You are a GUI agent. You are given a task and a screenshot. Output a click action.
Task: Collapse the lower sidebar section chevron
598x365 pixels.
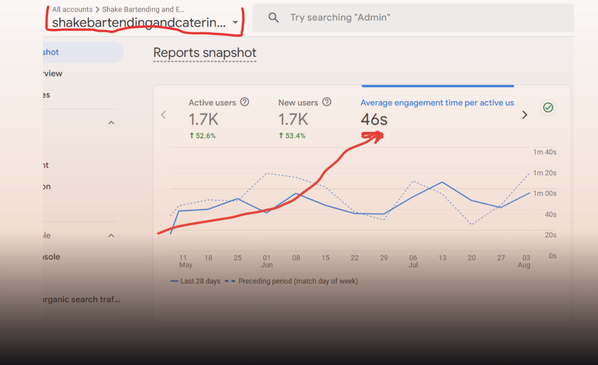(x=111, y=235)
